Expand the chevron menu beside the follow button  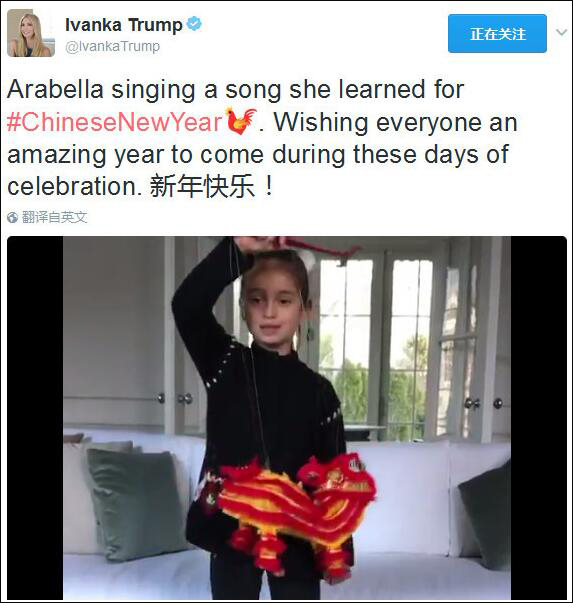(x=561, y=33)
